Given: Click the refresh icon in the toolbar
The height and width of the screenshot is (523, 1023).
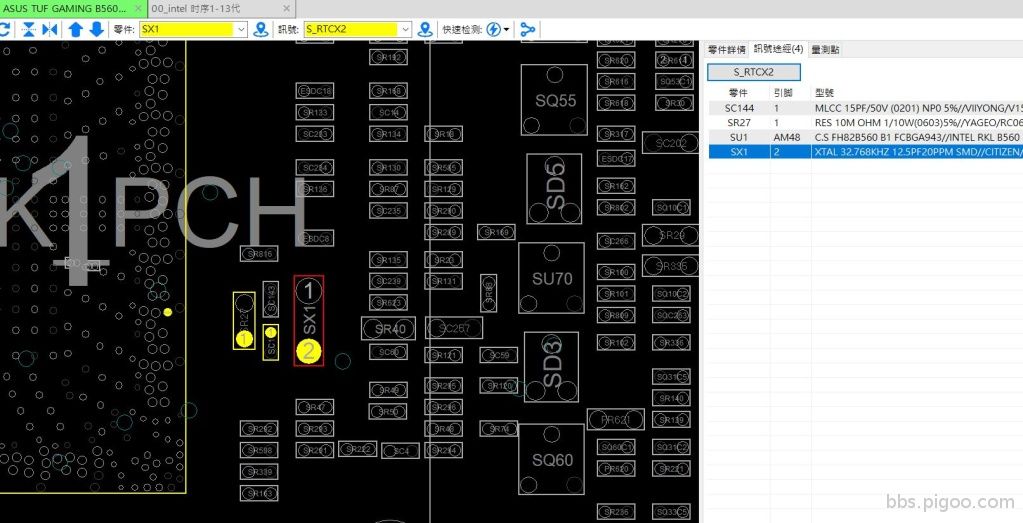Looking at the screenshot, I should (x=4, y=29).
